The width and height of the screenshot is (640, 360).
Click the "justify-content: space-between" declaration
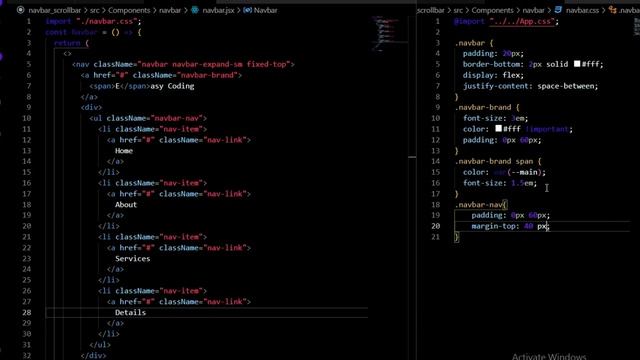[x=530, y=86]
